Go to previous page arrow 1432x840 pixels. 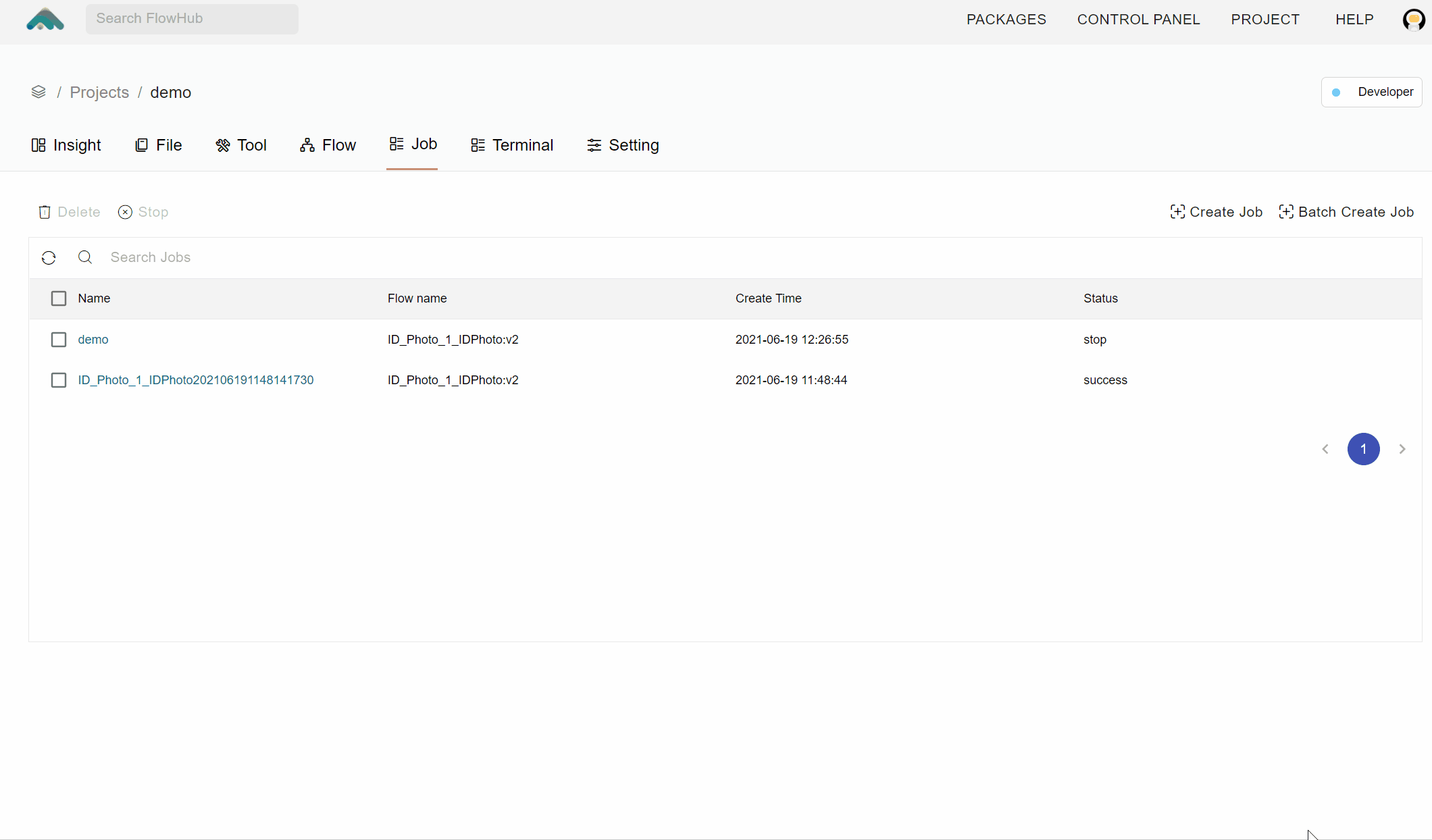(x=1325, y=449)
